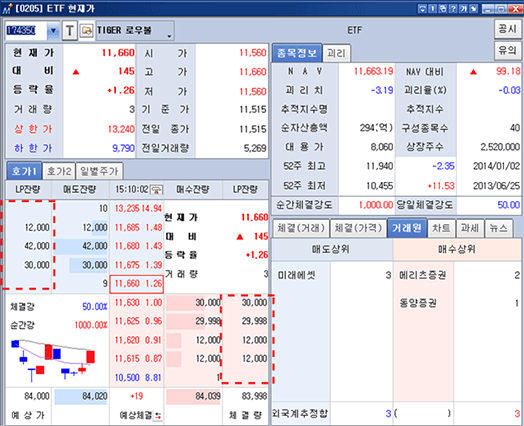524x426 pixels.
Task: Click the NAV value 11,663.19
Action: coord(373,71)
